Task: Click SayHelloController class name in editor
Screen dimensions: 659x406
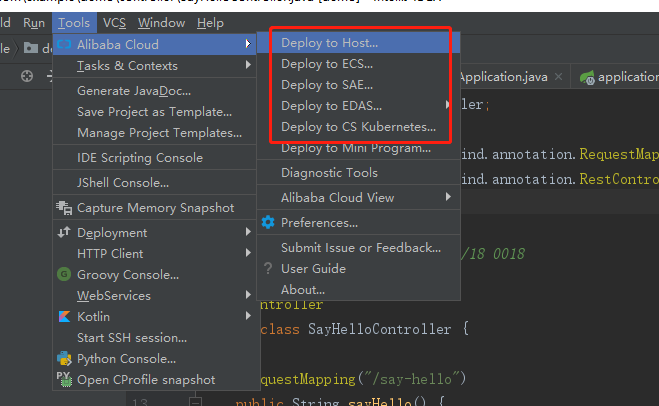Action: click(380, 329)
